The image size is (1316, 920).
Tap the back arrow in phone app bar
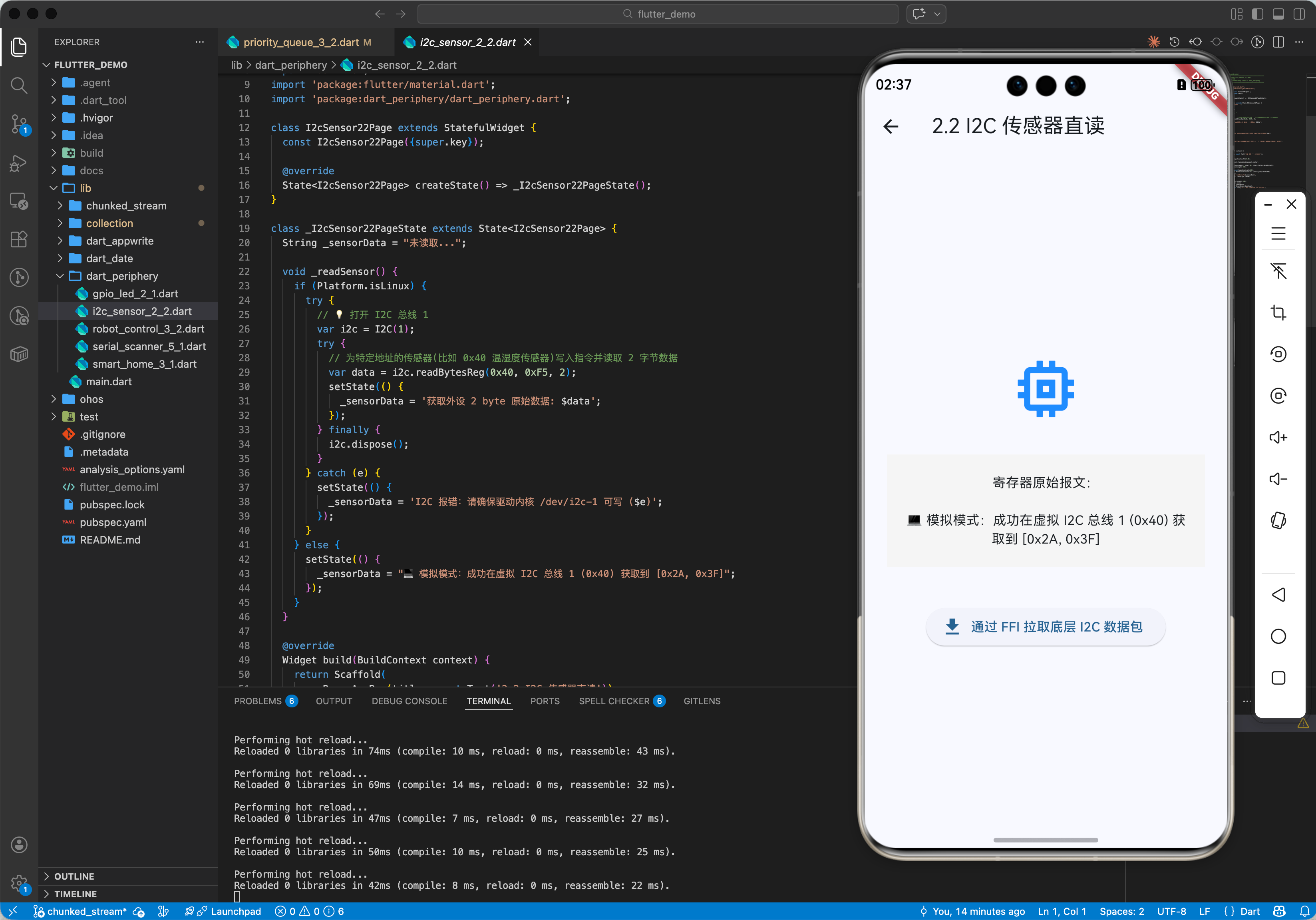pos(891,126)
